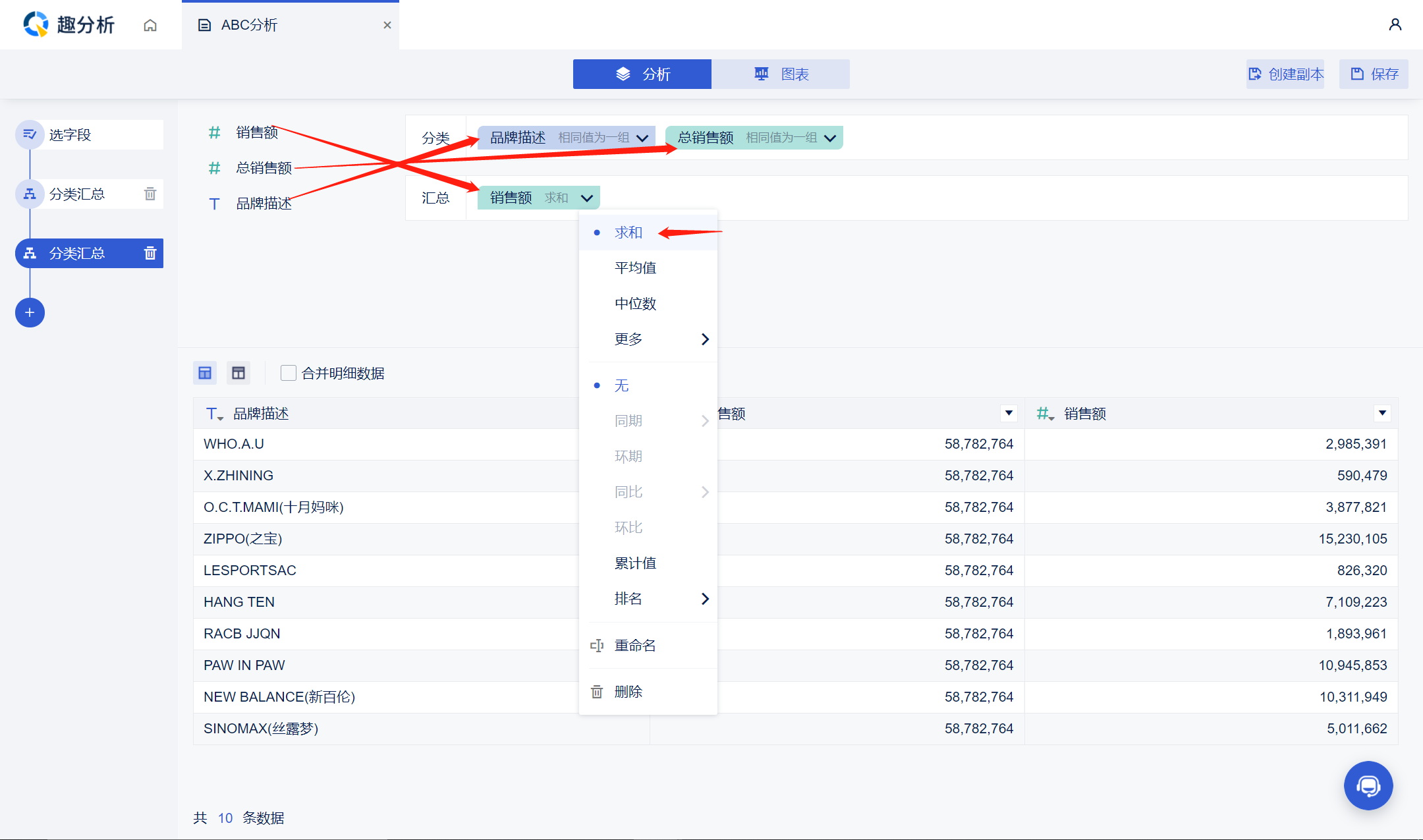Image resolution: width=1423 pixels, height=840 pixels.
Task: Select the 无 calculation option
Action: pos(621,385)
